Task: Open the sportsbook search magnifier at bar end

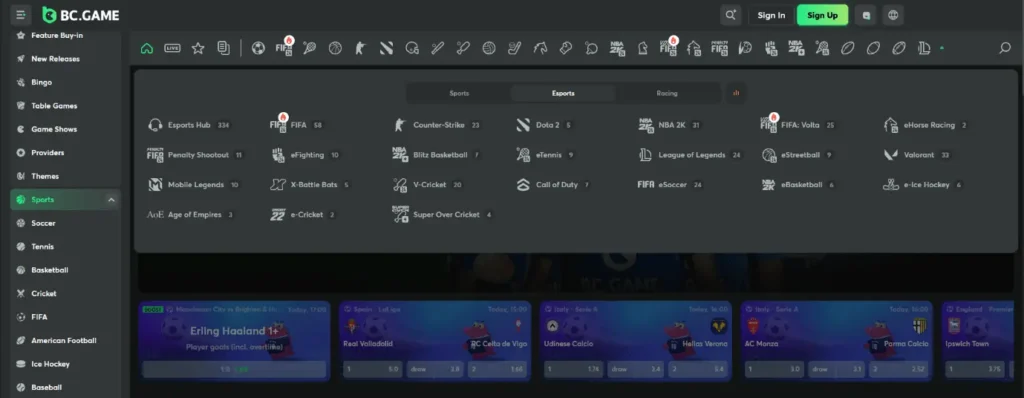Action: click(x=1005, y=48)
